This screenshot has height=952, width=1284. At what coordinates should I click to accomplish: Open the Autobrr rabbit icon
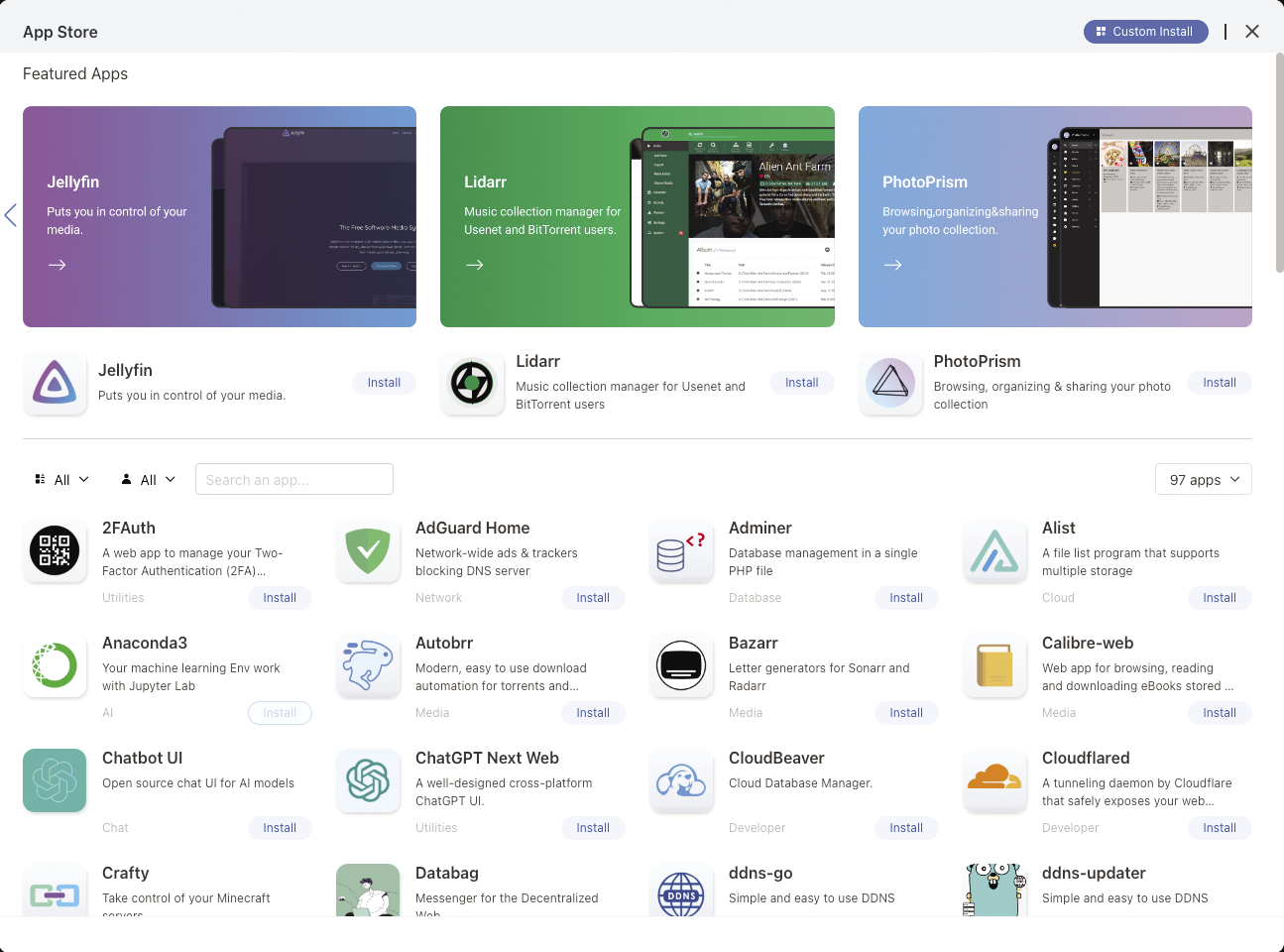tap(368, 665)
